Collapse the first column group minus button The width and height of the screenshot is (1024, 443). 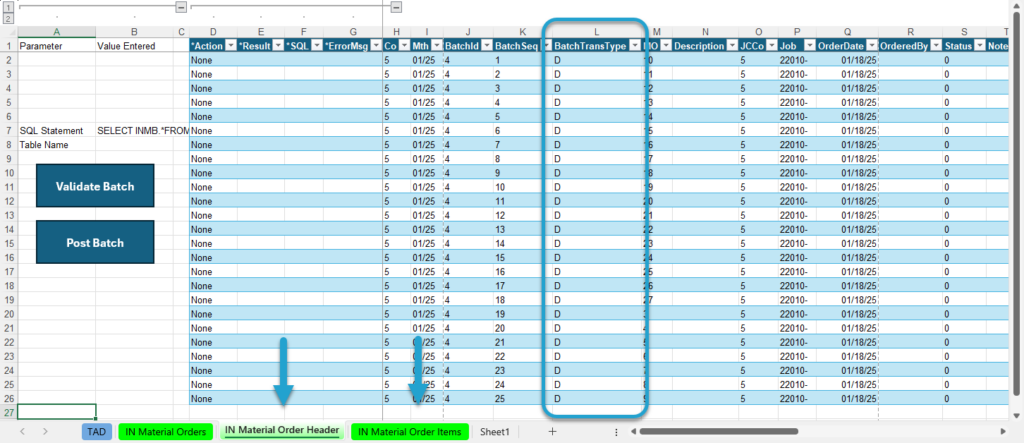[x=182, y=7]
